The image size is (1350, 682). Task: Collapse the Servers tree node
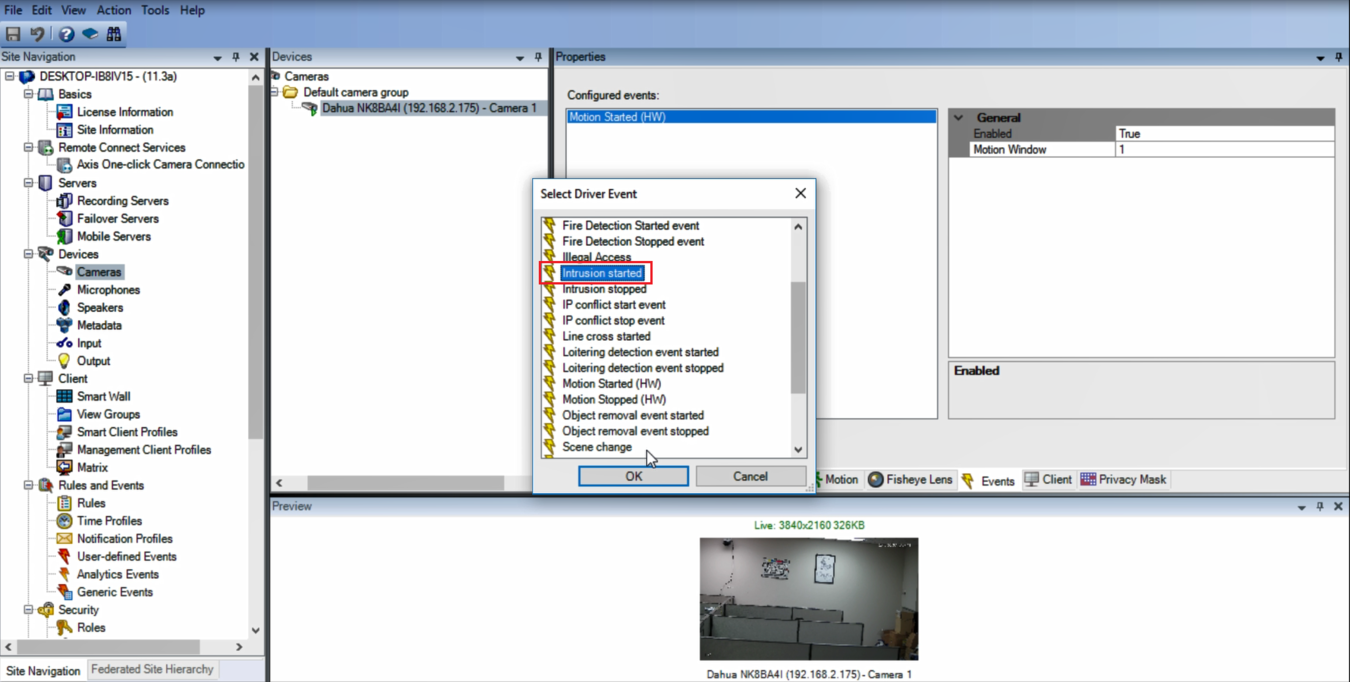29,183
